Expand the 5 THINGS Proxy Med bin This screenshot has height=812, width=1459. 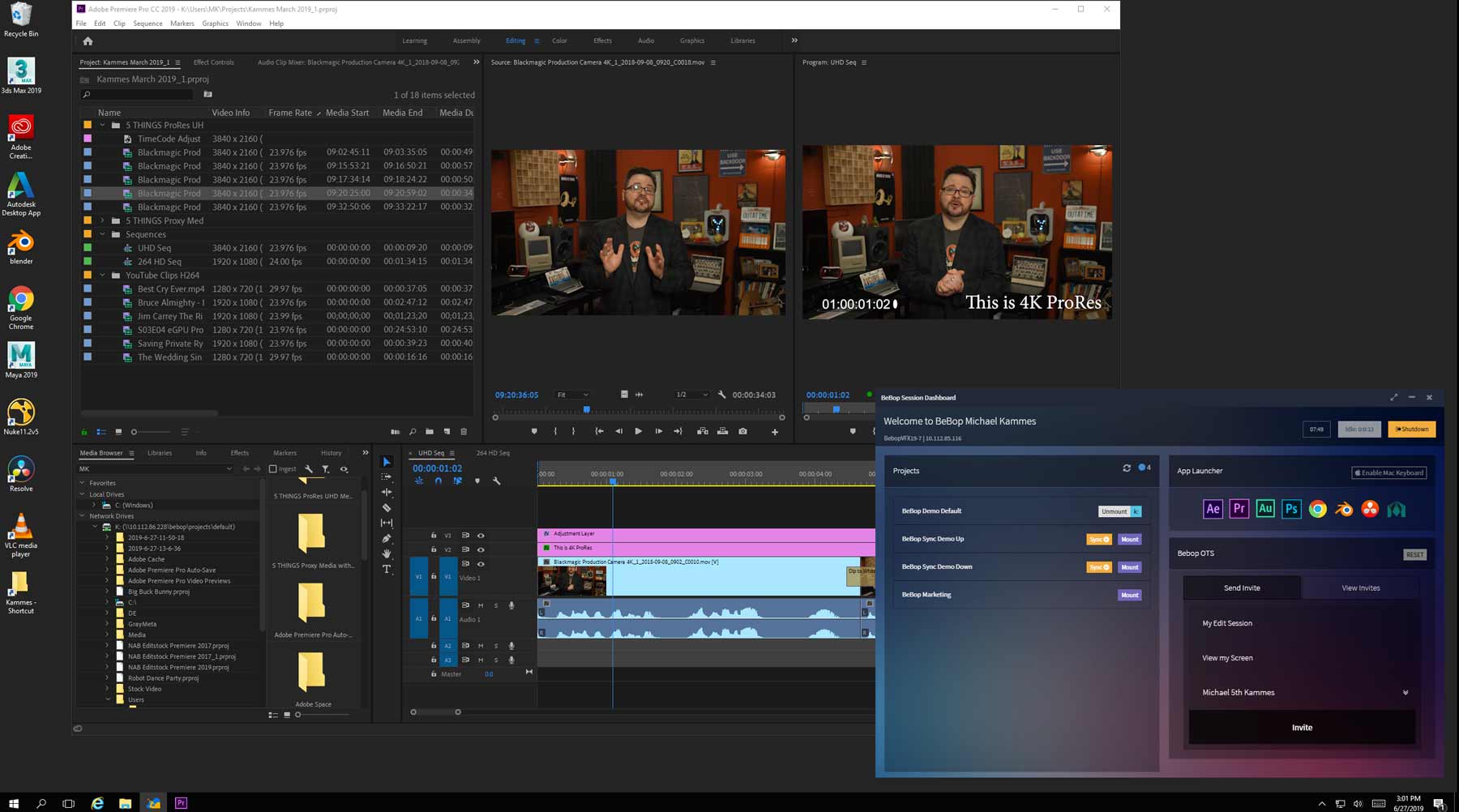tap(102, 220)
